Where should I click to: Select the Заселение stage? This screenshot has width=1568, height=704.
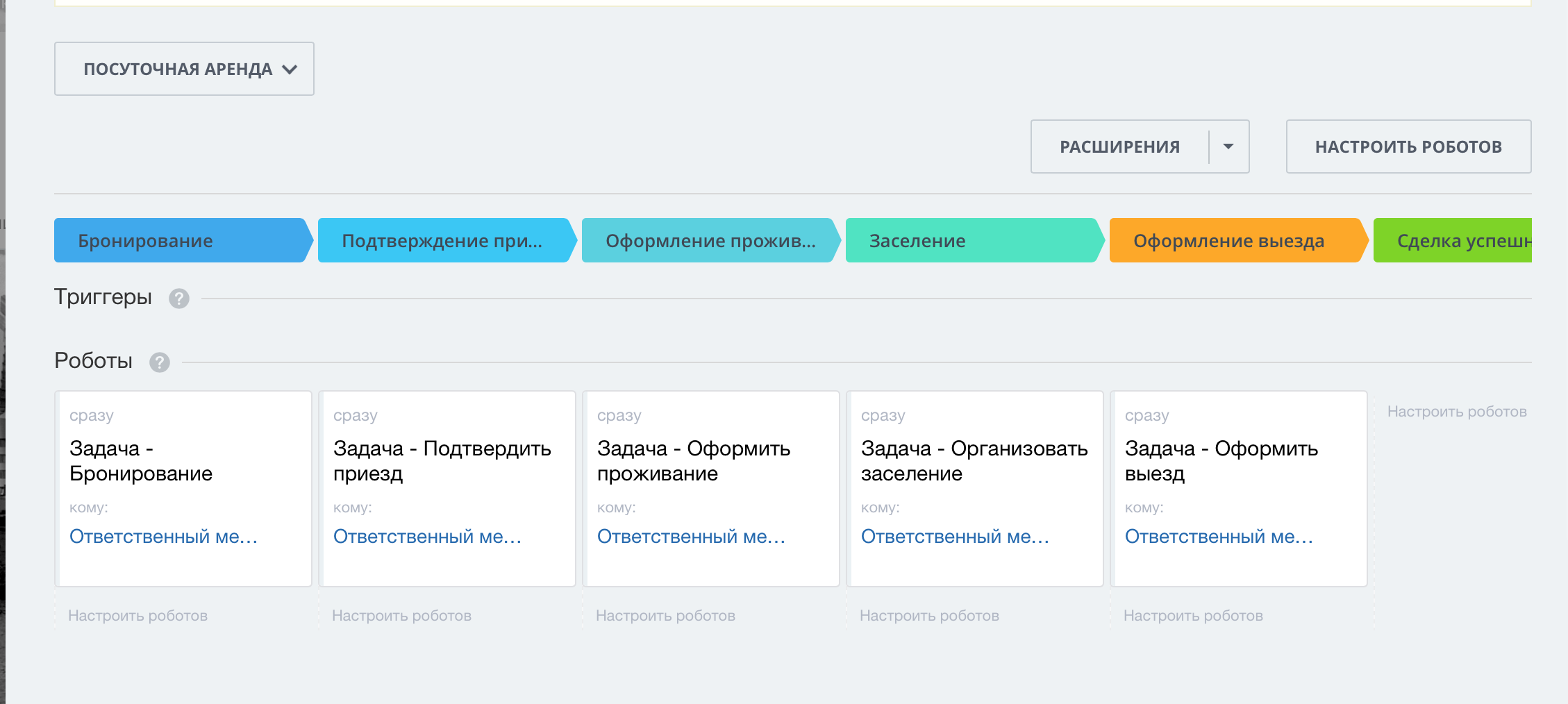pos(972,241)
